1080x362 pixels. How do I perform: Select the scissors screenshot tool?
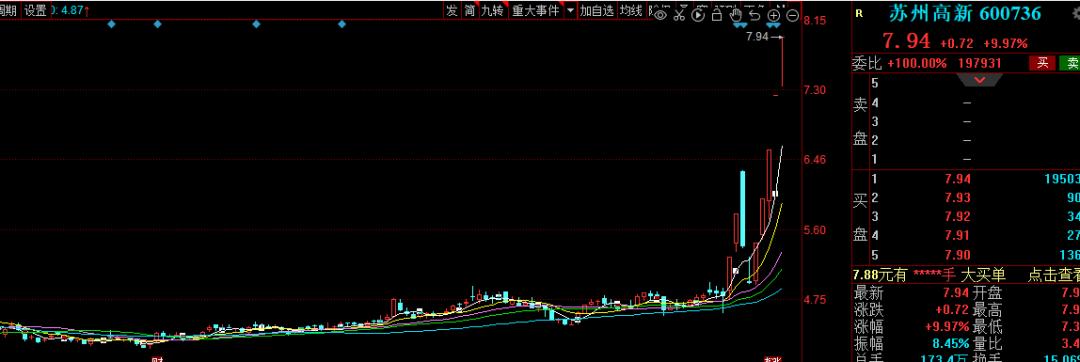click(680, 14)
